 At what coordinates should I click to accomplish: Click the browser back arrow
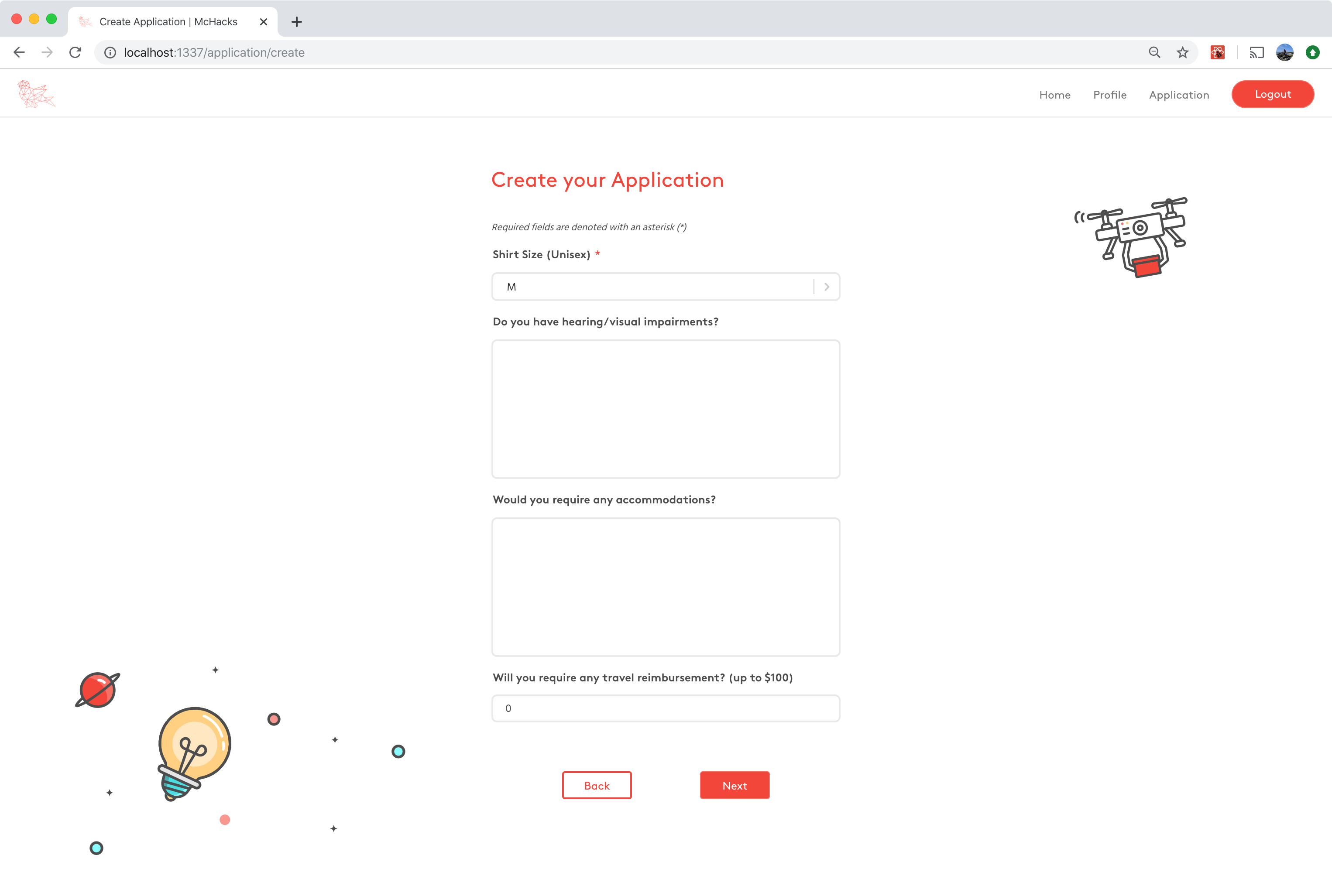click(x=20, y=53)
